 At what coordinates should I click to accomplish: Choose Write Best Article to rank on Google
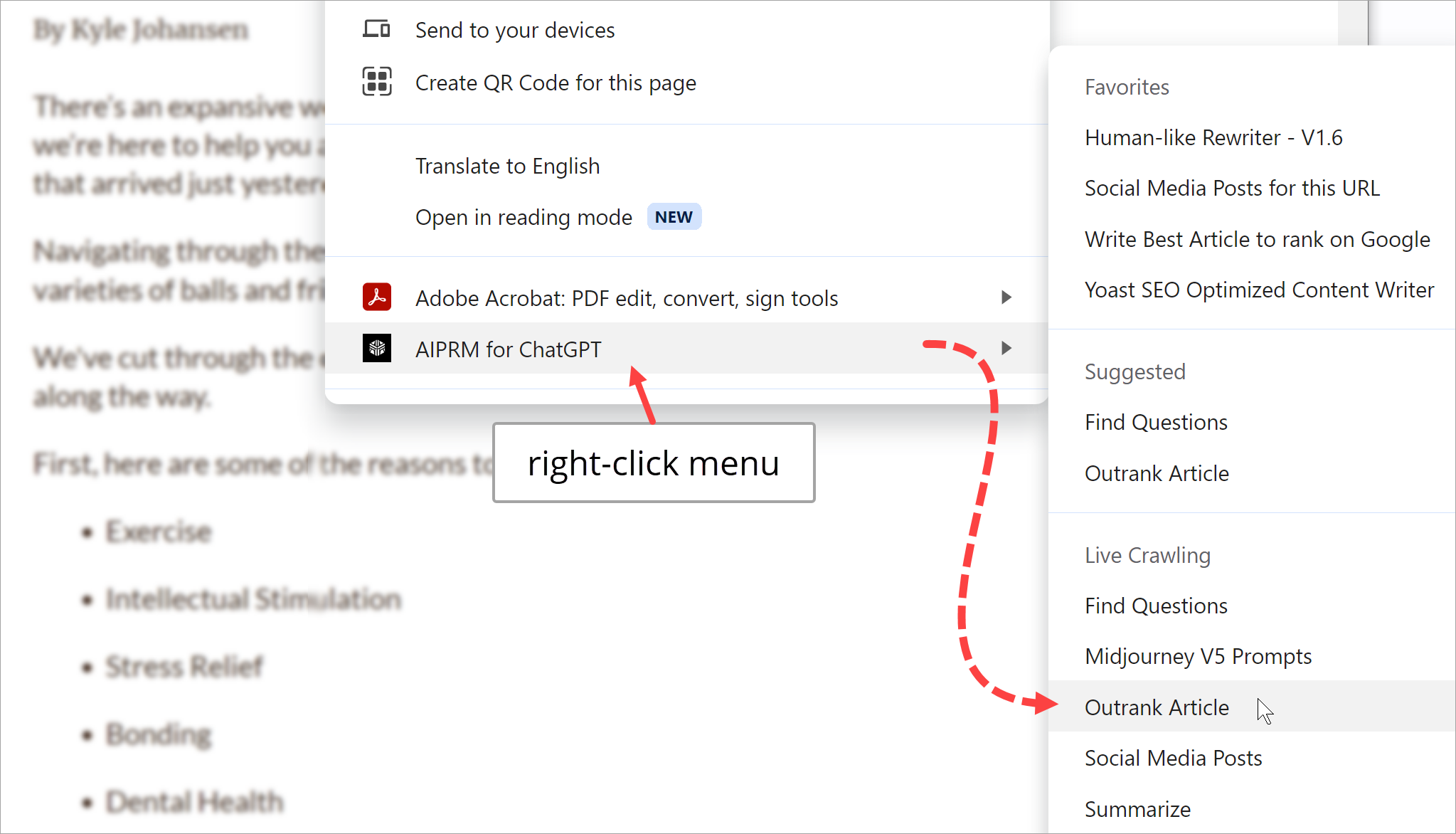click(1257, 239)
